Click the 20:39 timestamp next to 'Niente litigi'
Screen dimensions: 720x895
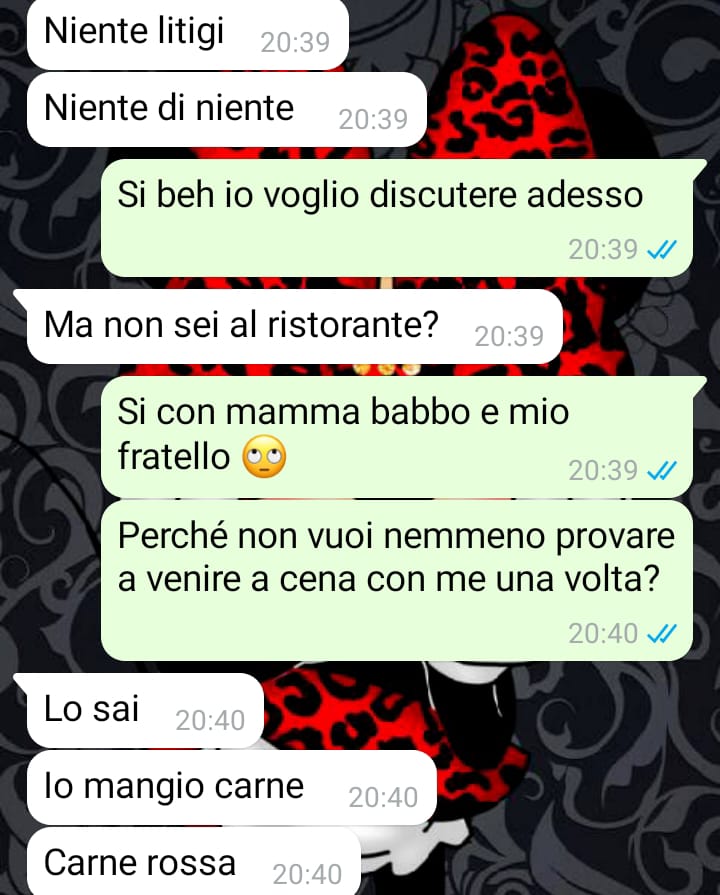[x=295, y=42]
